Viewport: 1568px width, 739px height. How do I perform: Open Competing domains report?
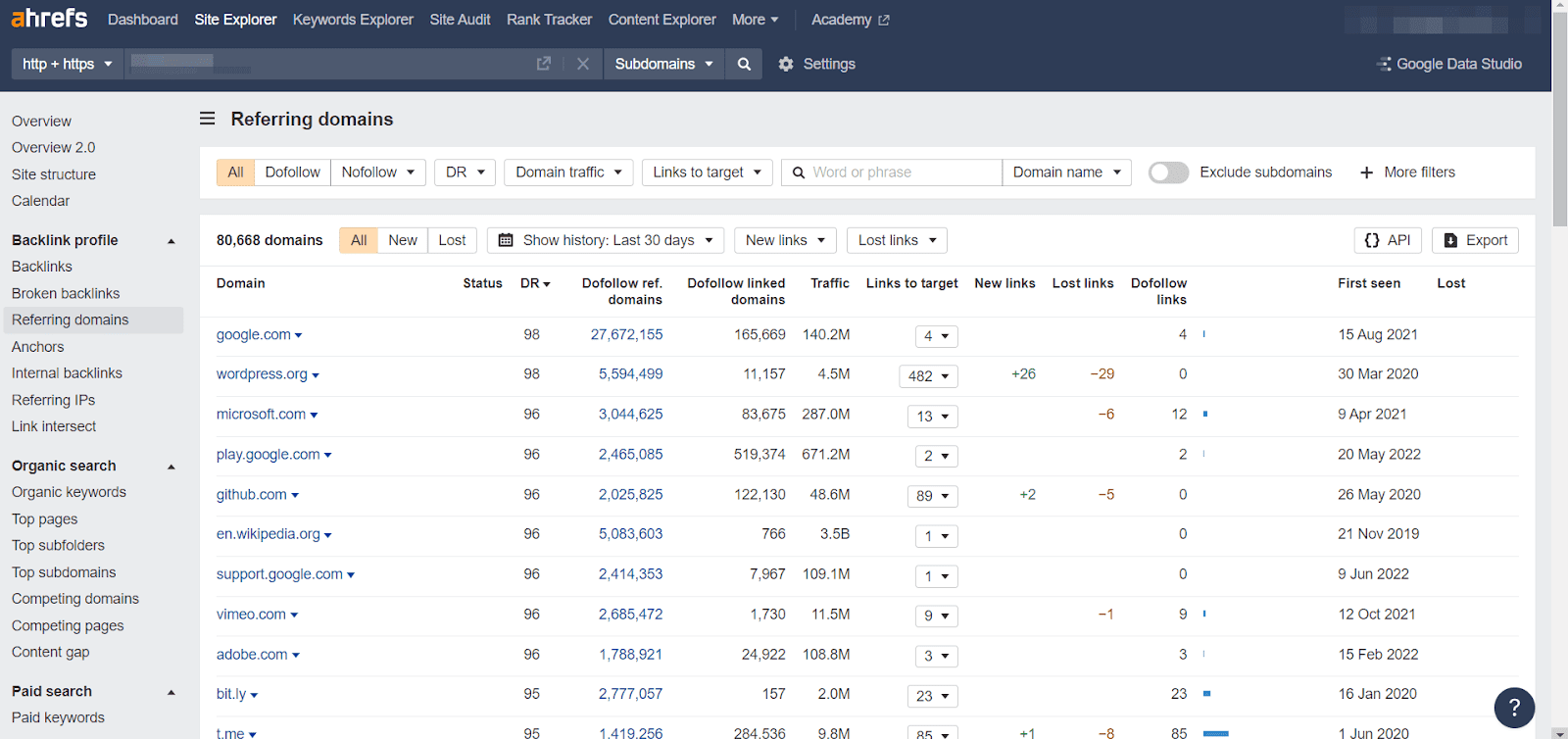click(75, 599)
